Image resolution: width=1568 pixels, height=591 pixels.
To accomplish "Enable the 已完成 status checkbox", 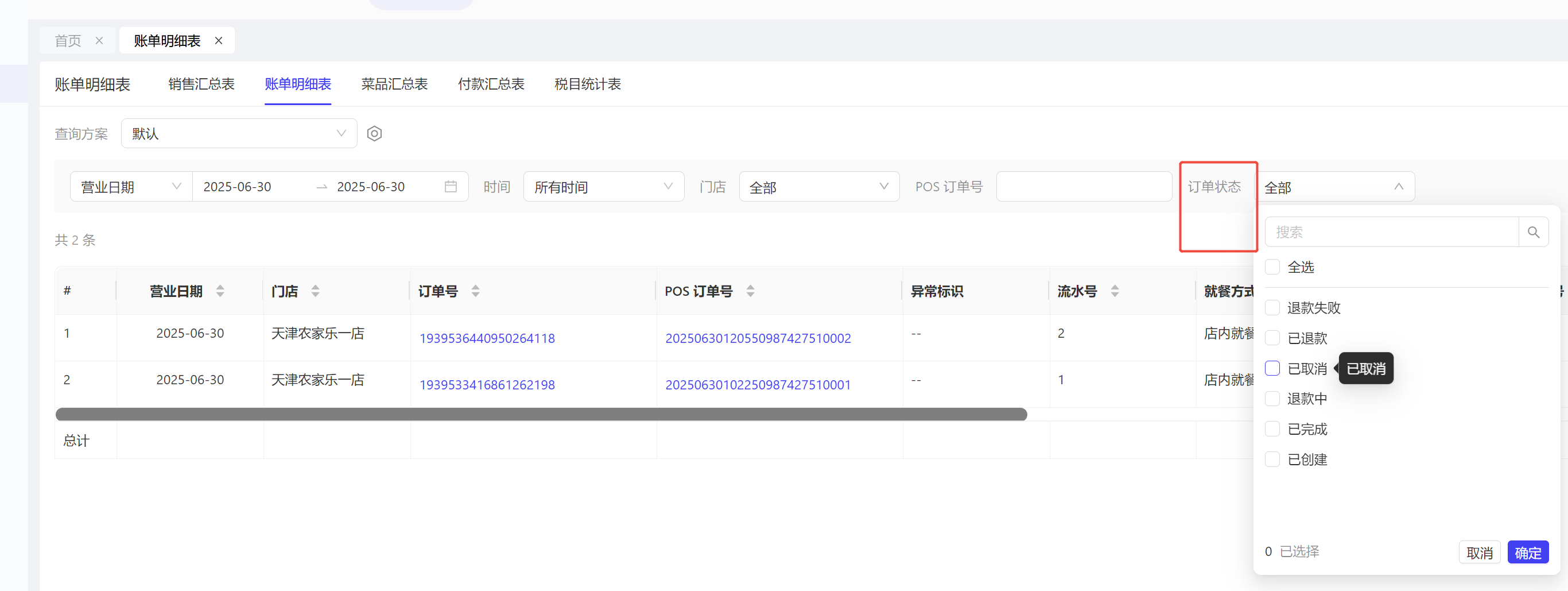I will click(1272, 429).
